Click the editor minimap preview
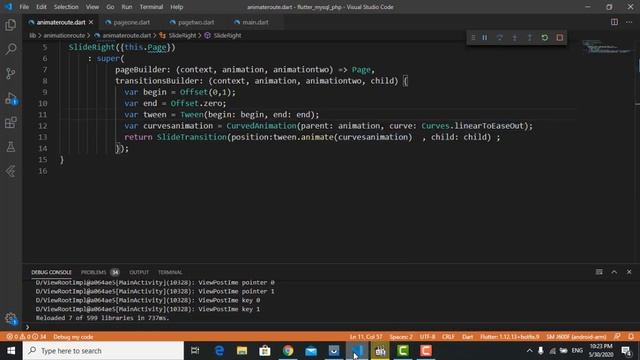The width and height of the screenshot is (640, 360). point(607,47)
